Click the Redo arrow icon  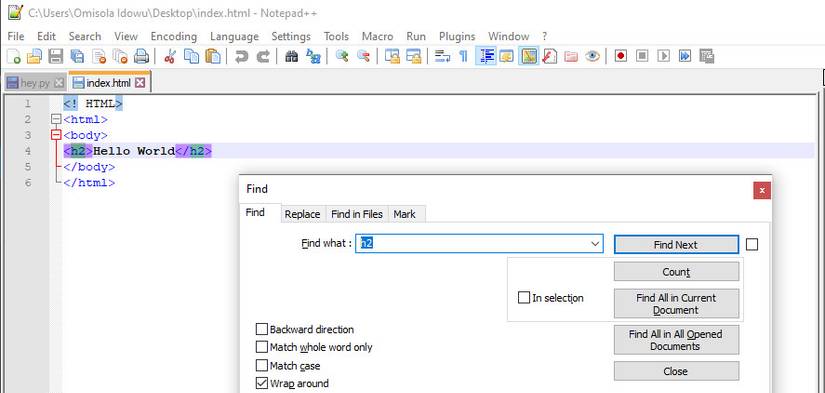263,56
